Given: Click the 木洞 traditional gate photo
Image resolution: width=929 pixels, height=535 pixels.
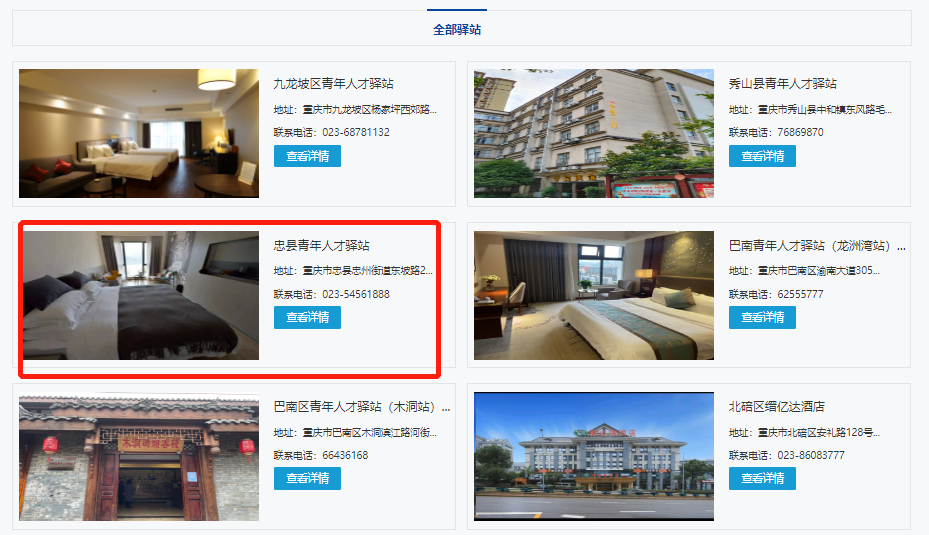Looking at the screenshot, I should (139, 457).
